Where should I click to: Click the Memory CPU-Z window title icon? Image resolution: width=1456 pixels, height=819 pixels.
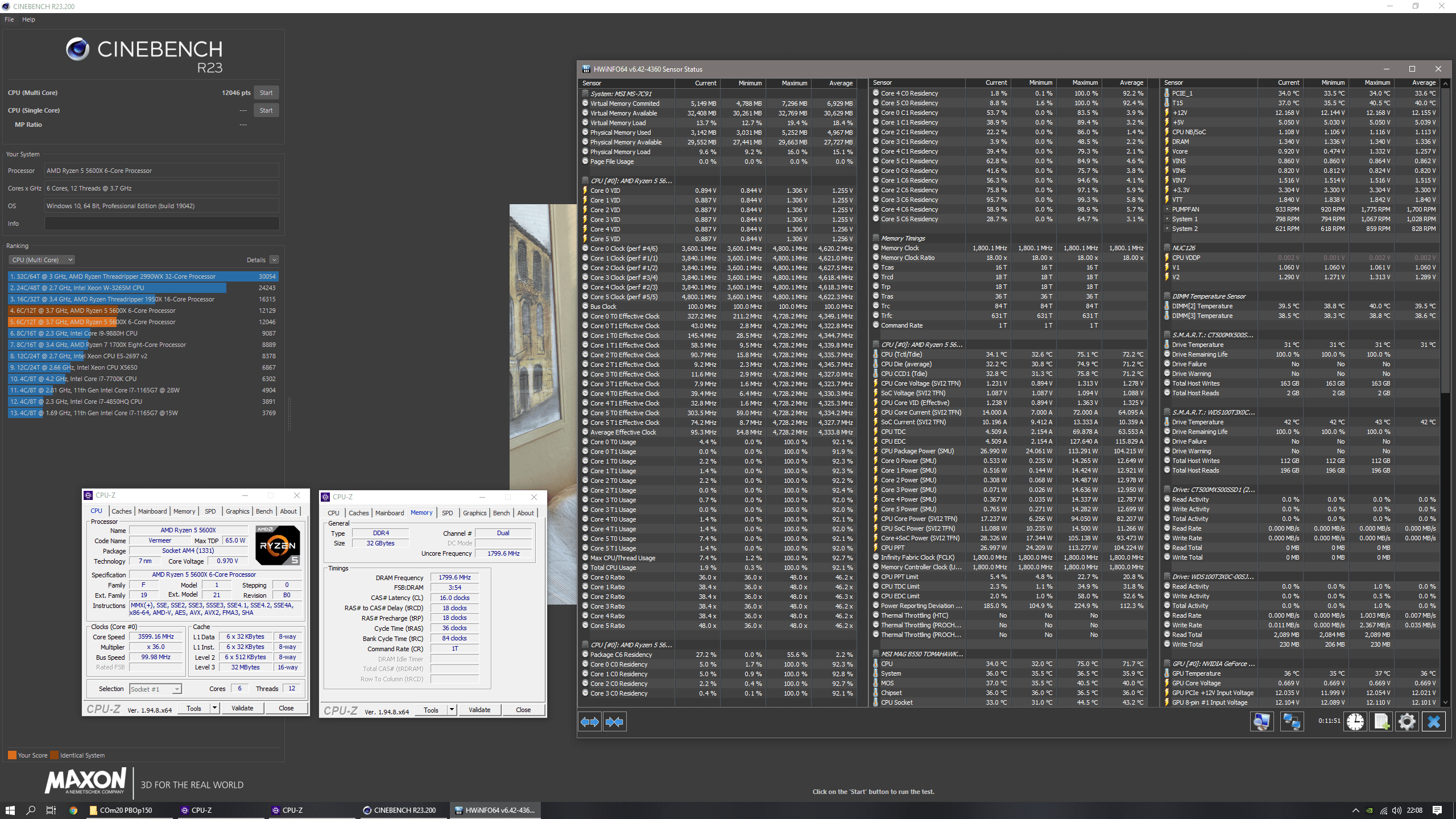pyautogui.click(x=325, y=497)
